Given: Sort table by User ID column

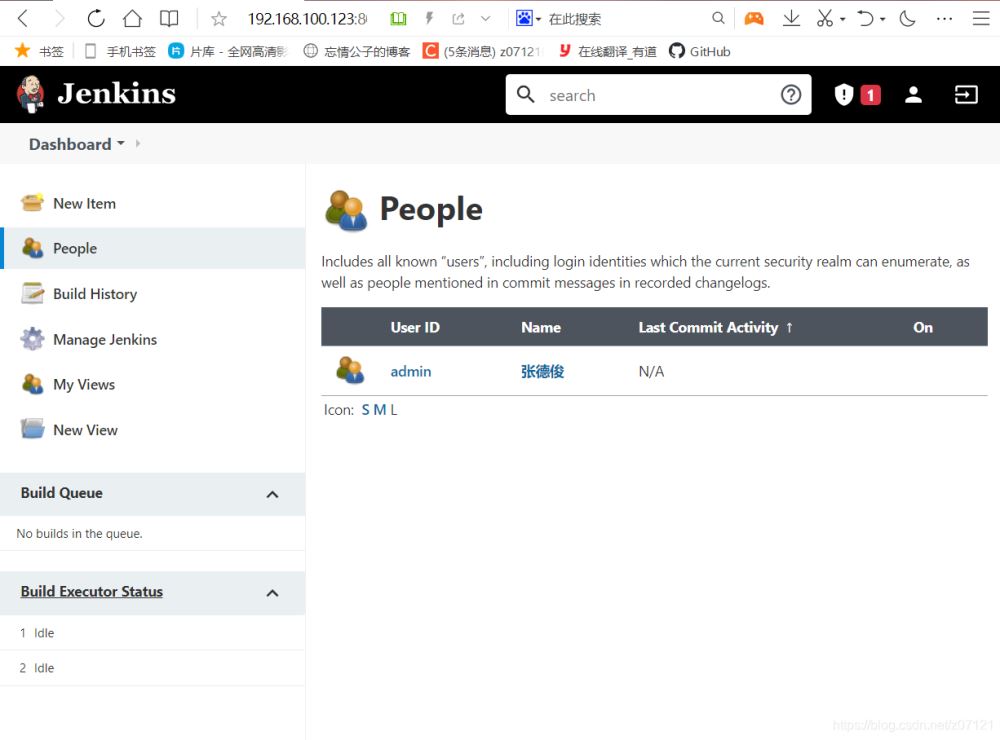Looking at the screenshot, I should pyautogui.click(x=415, y=327).
